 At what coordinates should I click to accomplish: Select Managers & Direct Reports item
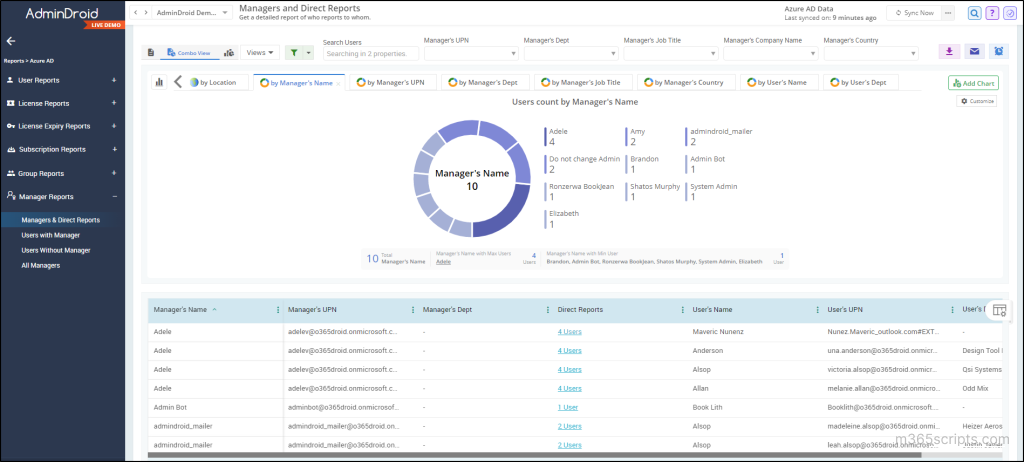click(x=61, y=220)
